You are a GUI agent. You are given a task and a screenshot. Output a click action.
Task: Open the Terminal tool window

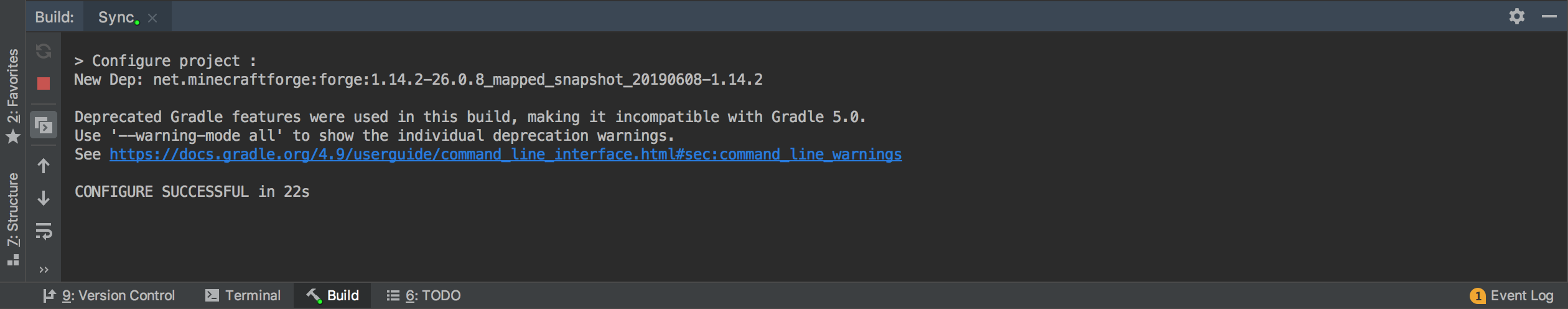point(243,296)
